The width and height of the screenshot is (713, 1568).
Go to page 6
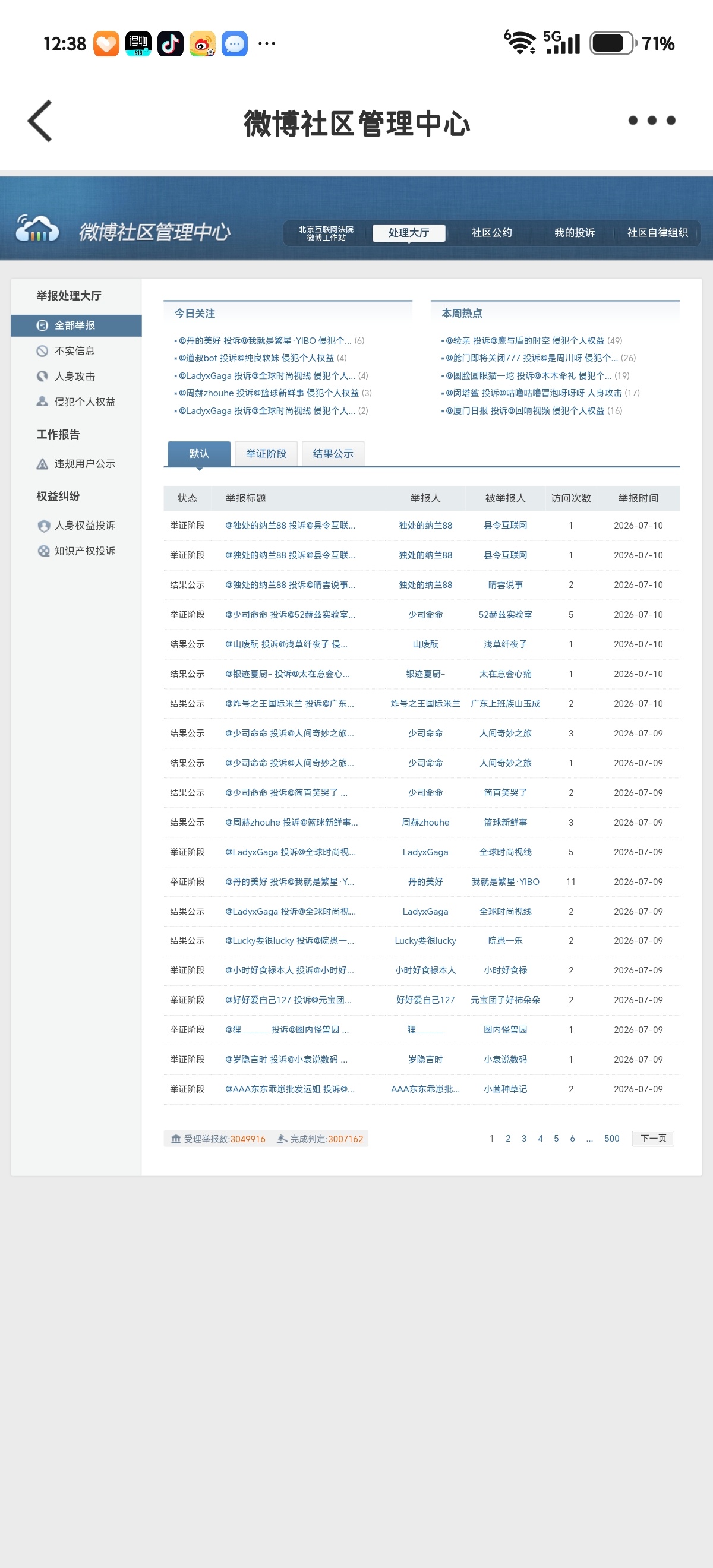coord(572,1139)
